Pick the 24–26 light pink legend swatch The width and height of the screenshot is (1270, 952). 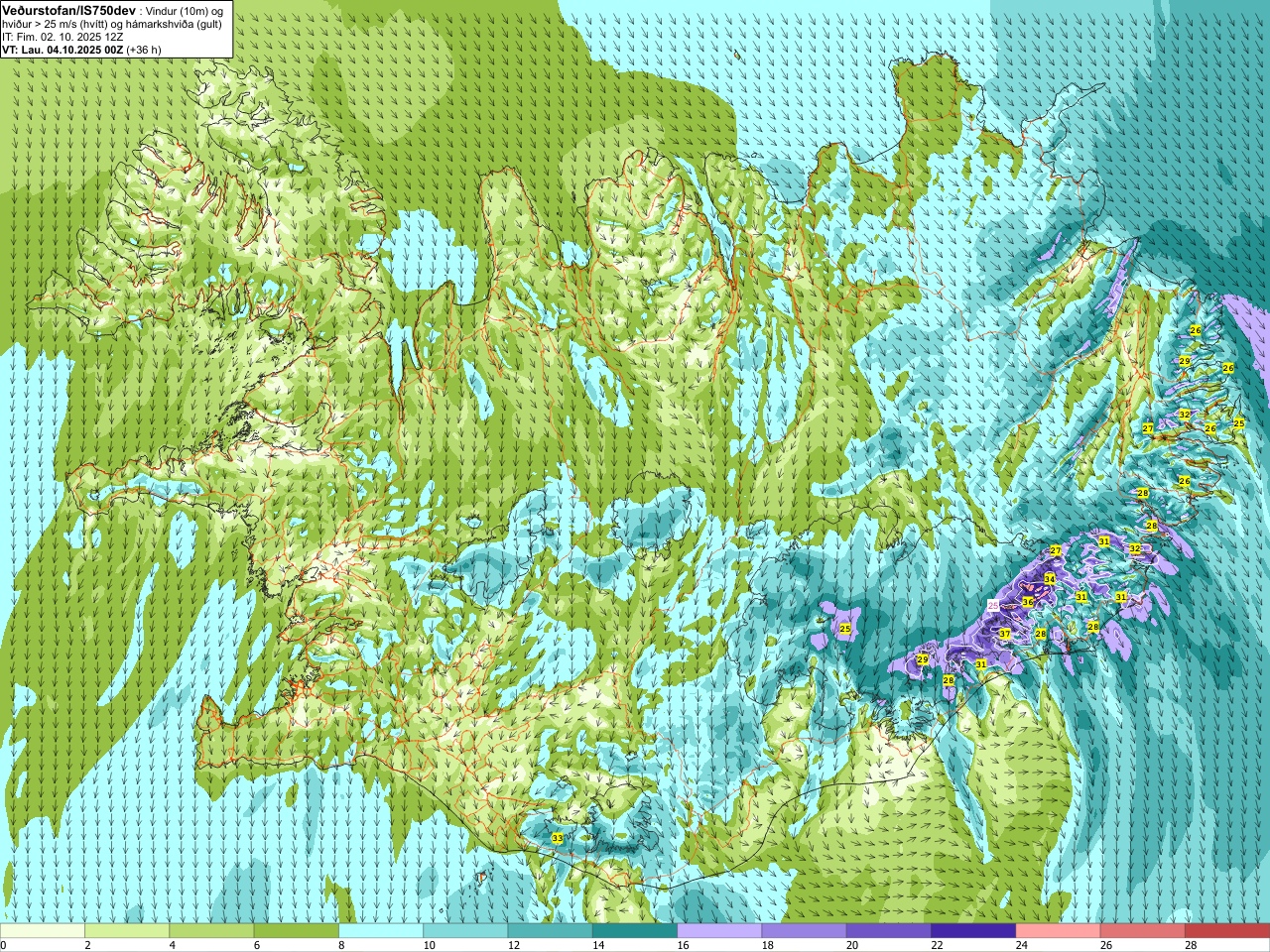pos(1059,931)
